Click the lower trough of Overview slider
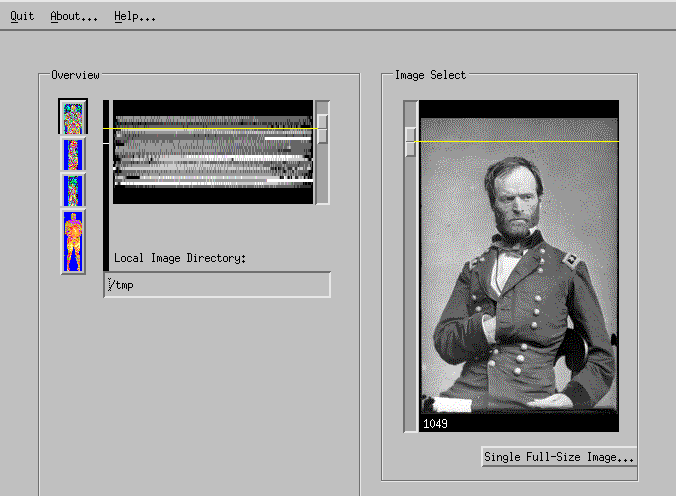Image resolution: width=676 pixels, height=496 pixels. click(x=322, y=173)
